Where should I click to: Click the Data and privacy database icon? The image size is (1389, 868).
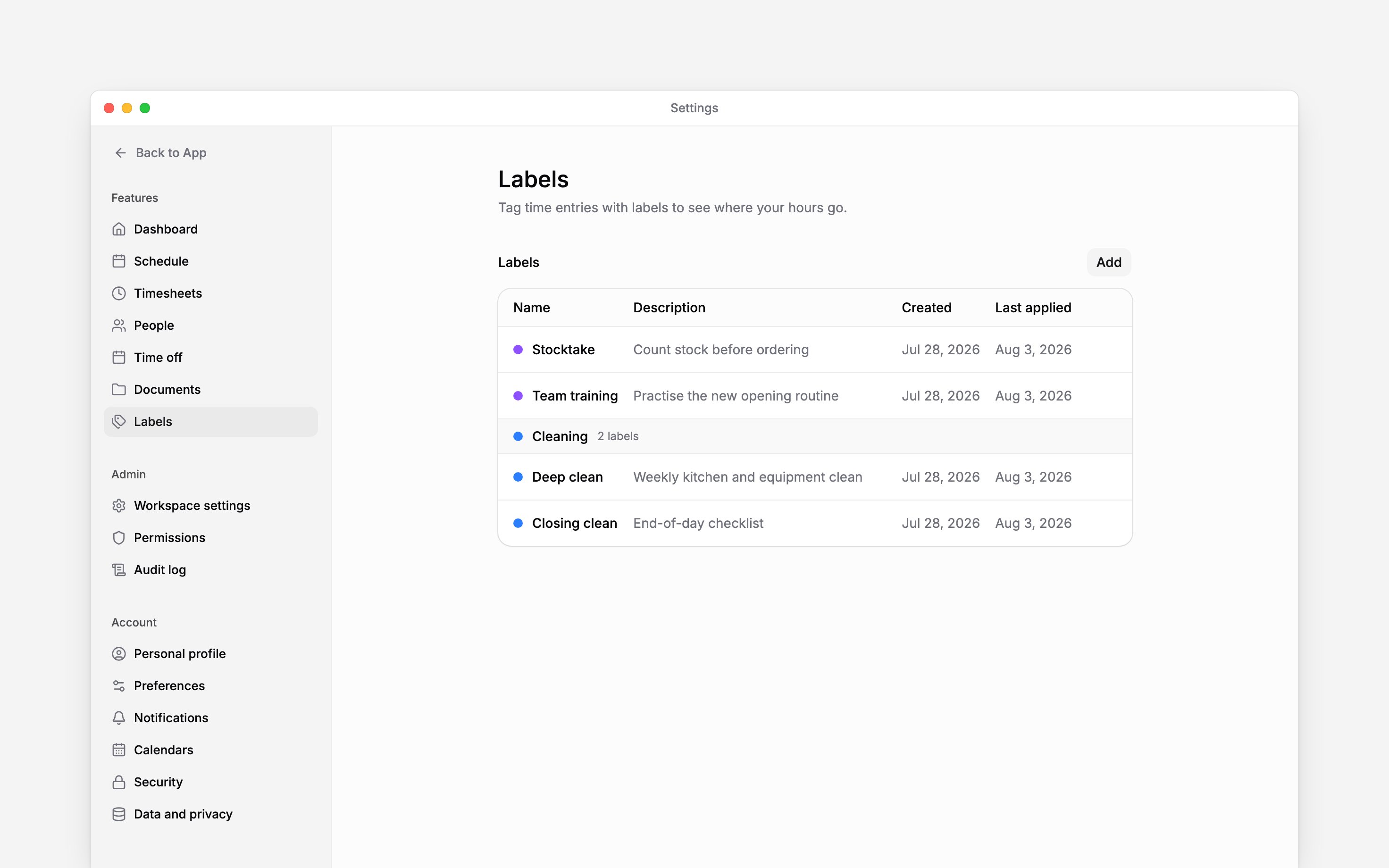119,815
